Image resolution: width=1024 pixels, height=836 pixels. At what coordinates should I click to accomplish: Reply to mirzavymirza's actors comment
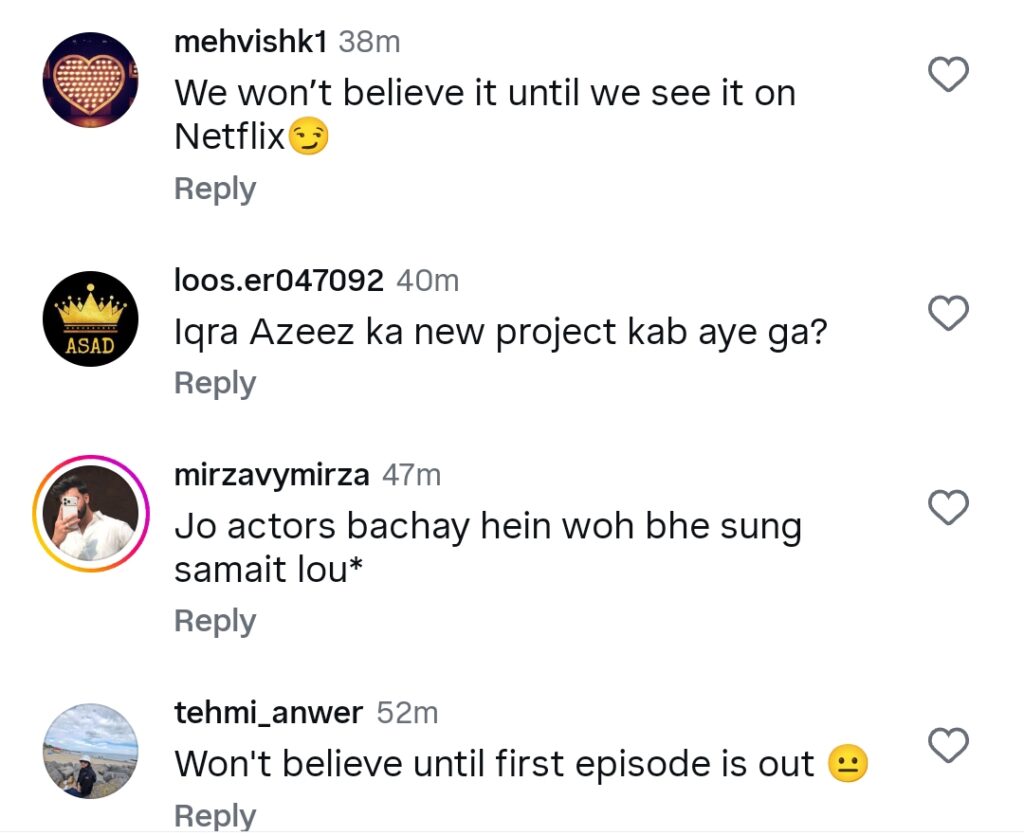(x=215, y=621)
